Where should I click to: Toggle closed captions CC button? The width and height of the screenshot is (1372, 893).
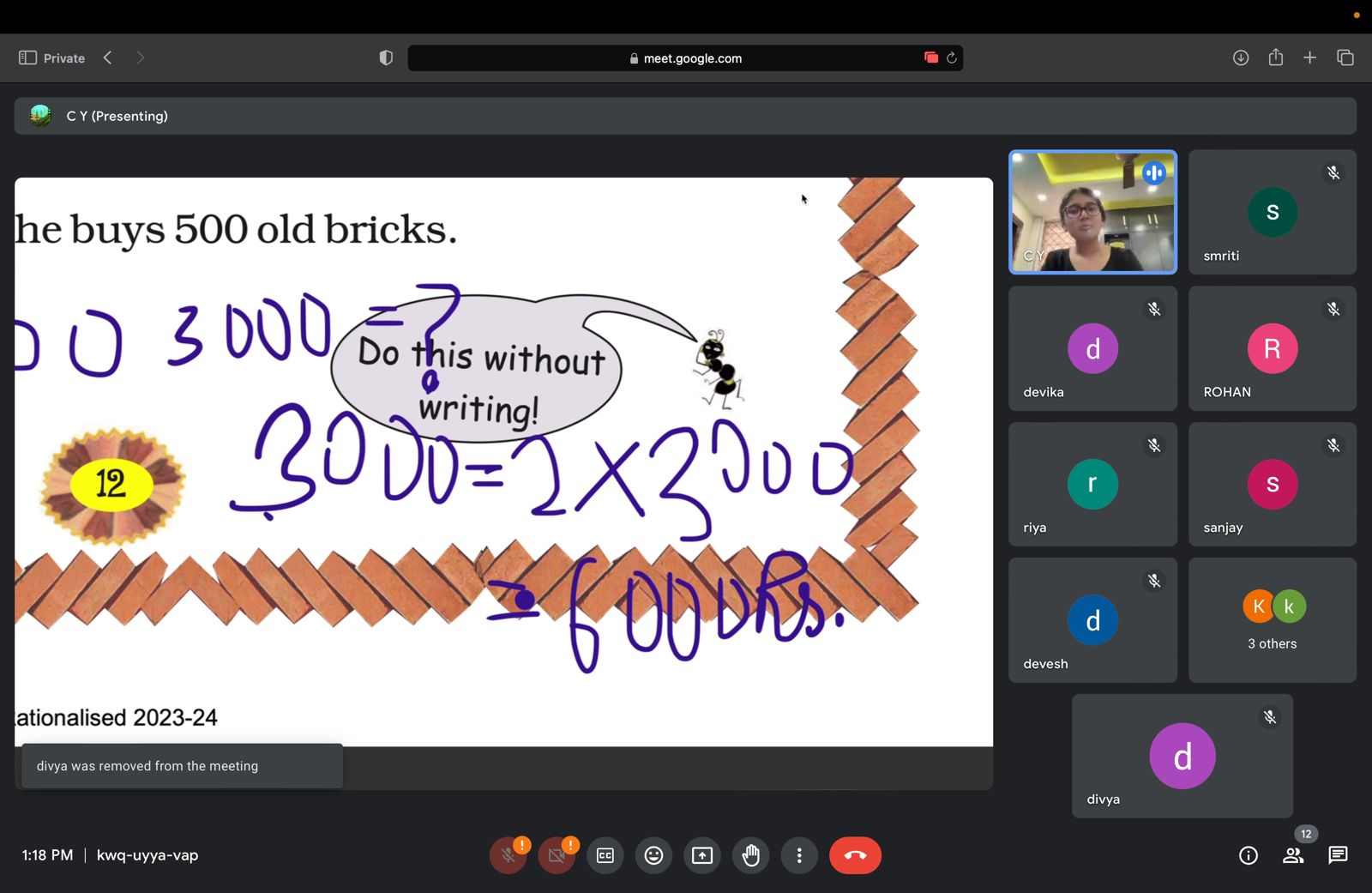tap(605, 855)
